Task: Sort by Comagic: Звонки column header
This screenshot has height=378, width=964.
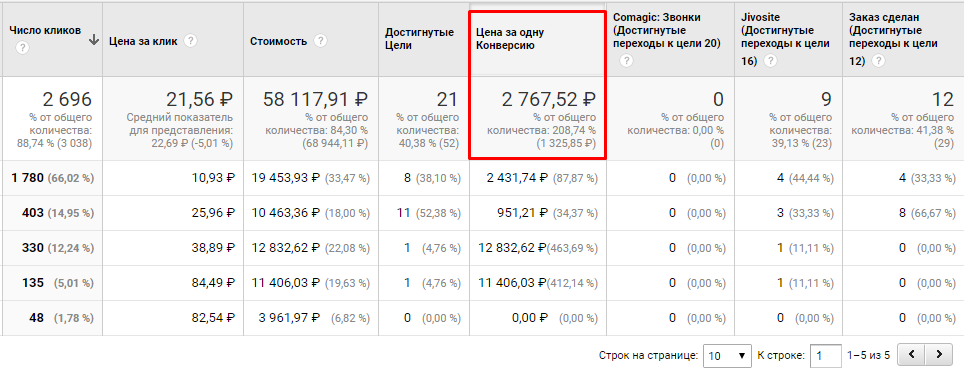Action: [x=666, y=30]
